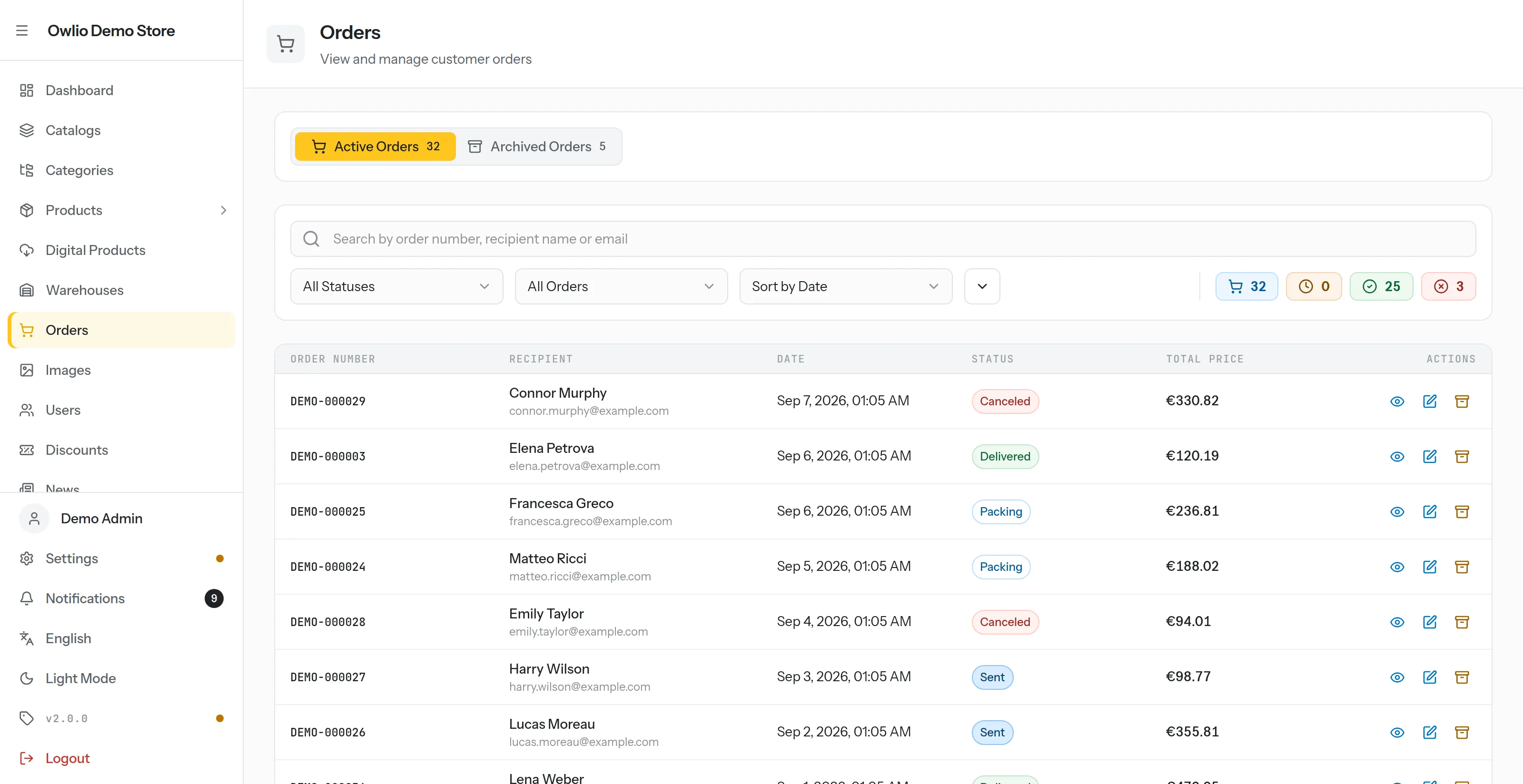The width and height of the screenshot is (1523, 784).
Task: Click the completed orders counter showing 25
Action: click(x=1381, y=286)
